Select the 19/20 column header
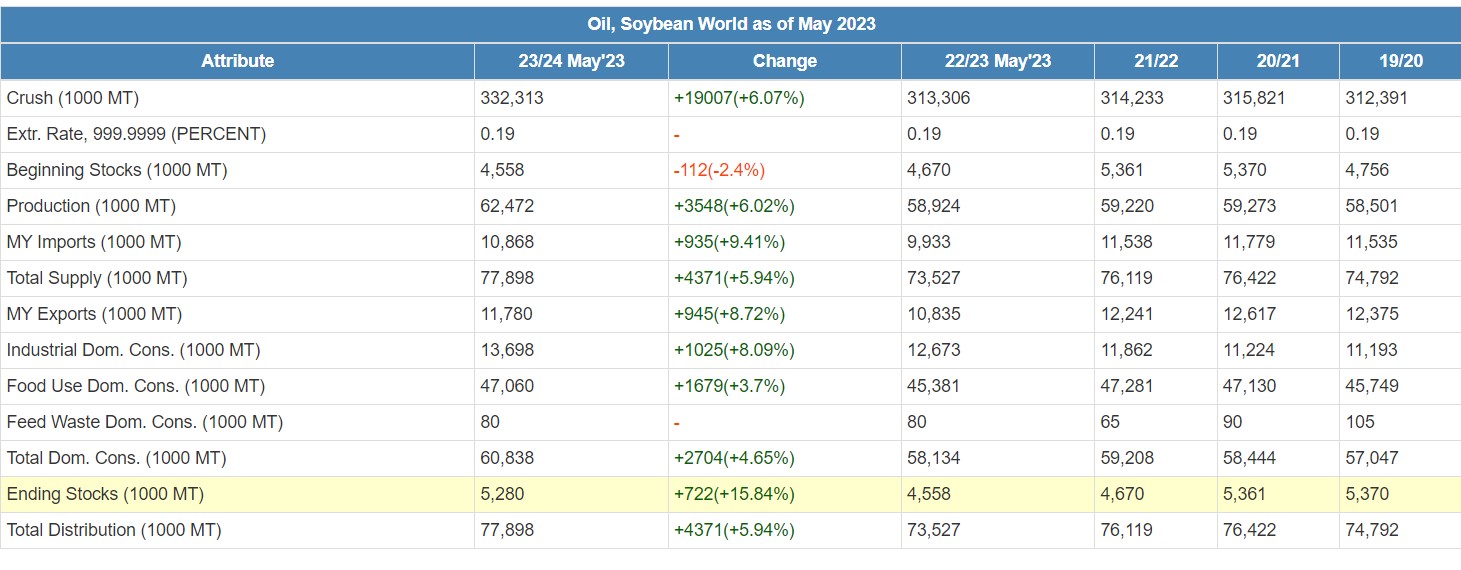This screenshot has height=570, width=1461. click(1400, 61)
